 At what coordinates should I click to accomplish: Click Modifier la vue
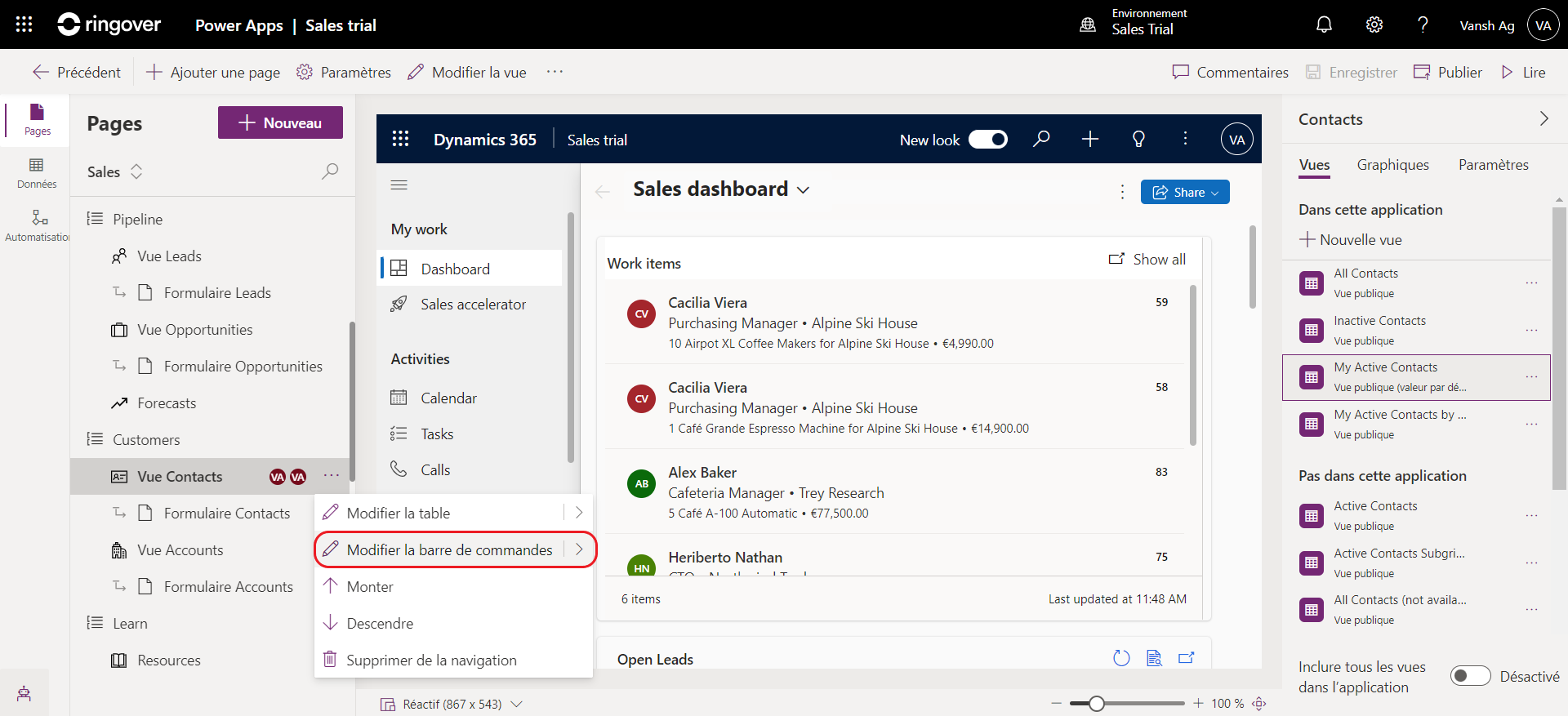click(x=467, y=72)
